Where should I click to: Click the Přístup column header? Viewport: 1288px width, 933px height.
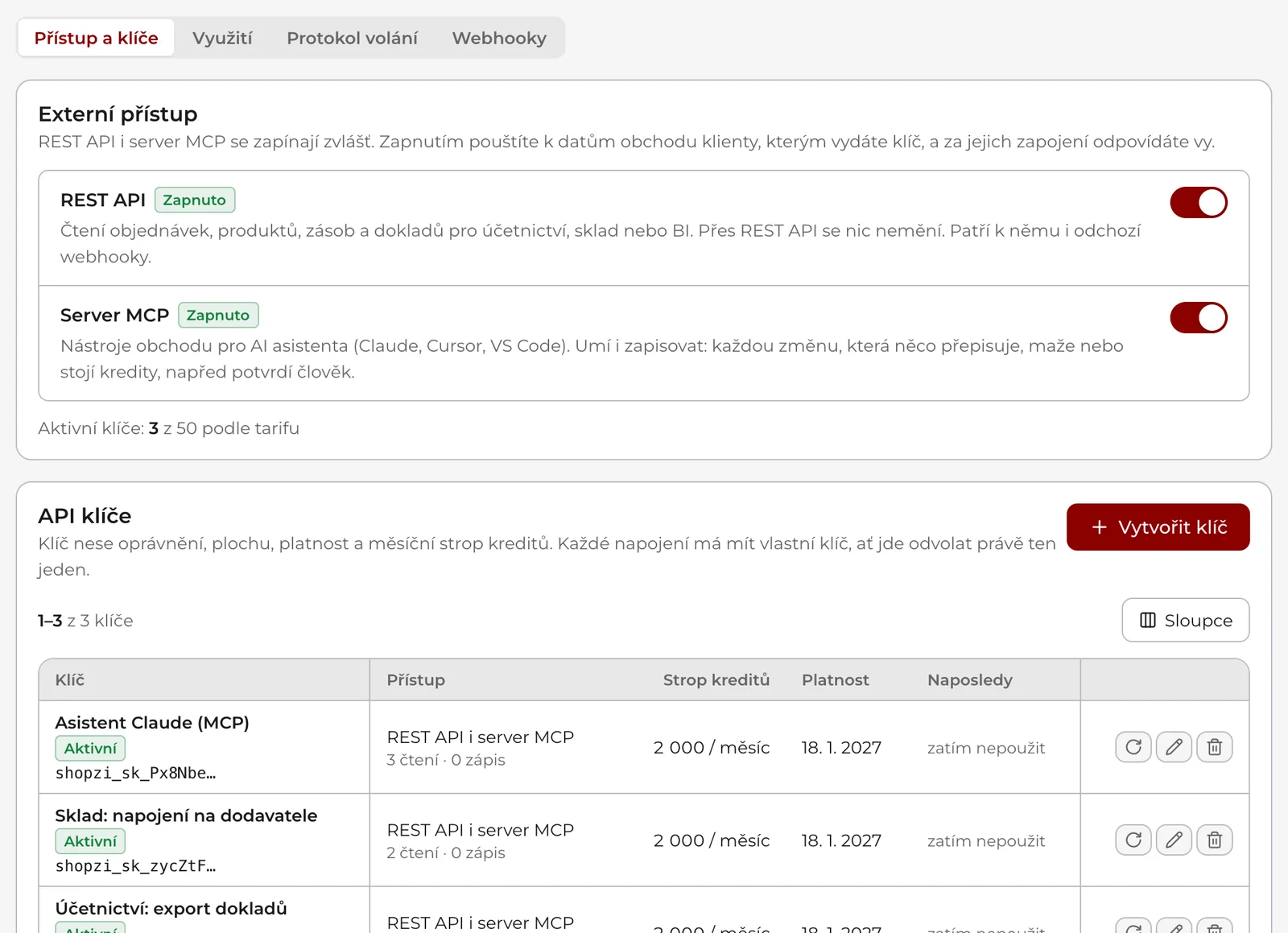tap(415, 680)
